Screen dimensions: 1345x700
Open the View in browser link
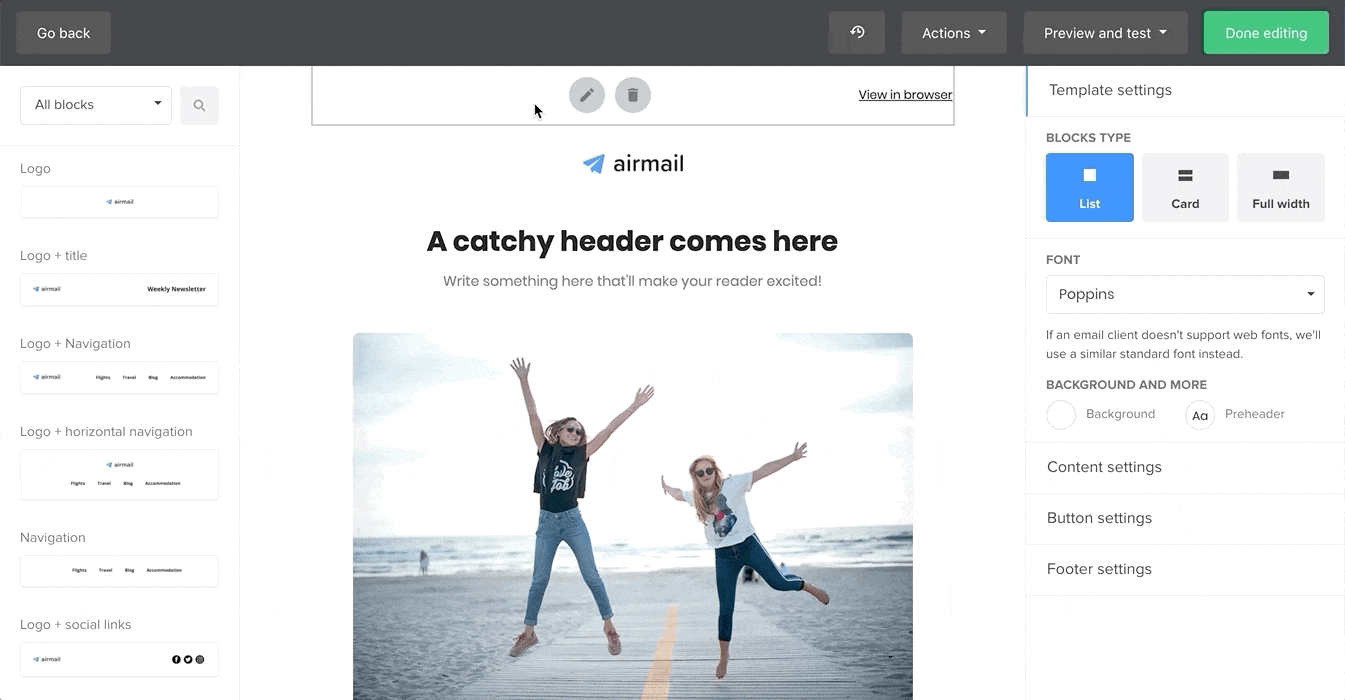904,94
